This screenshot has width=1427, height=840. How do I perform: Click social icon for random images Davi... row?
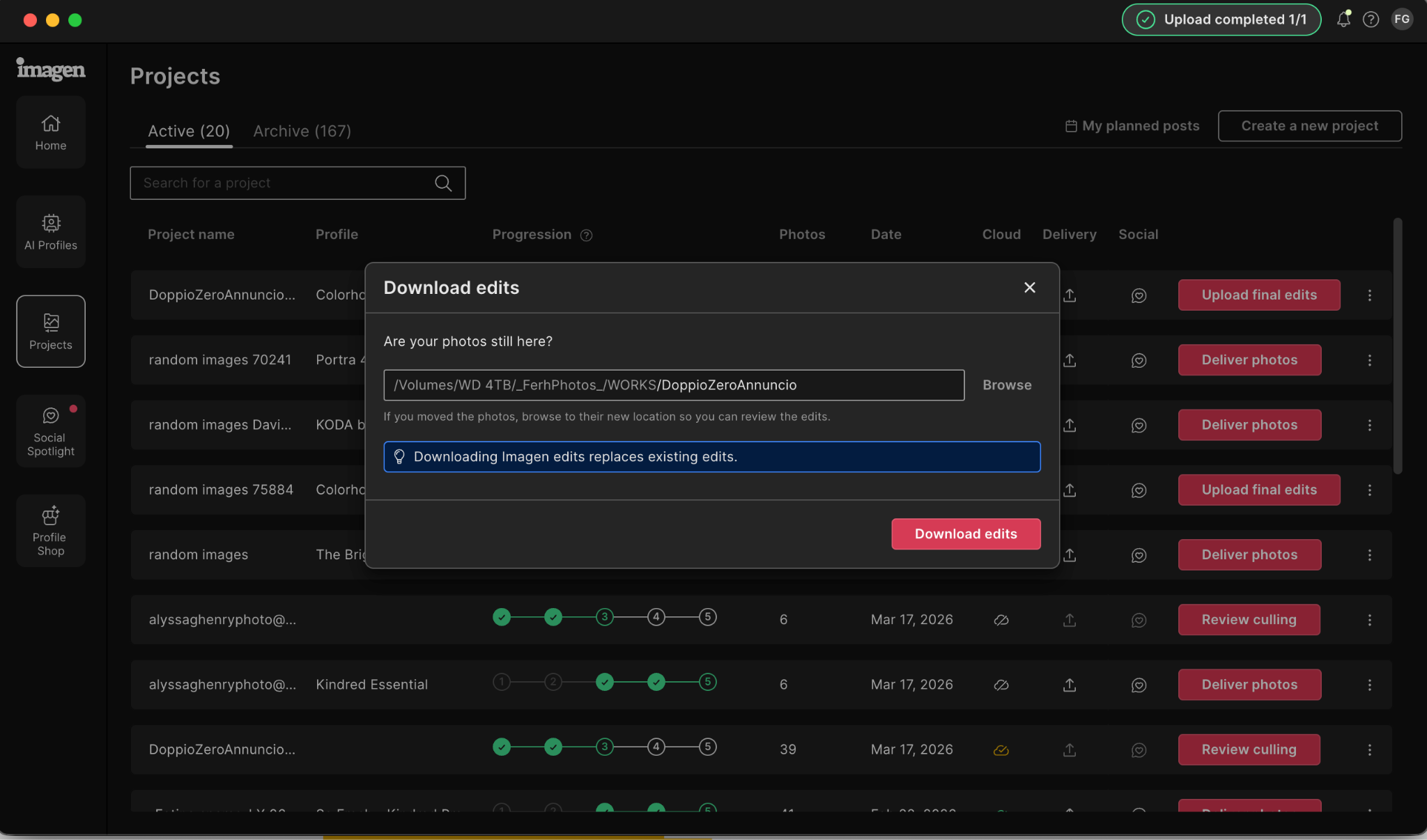[1139, 426]
